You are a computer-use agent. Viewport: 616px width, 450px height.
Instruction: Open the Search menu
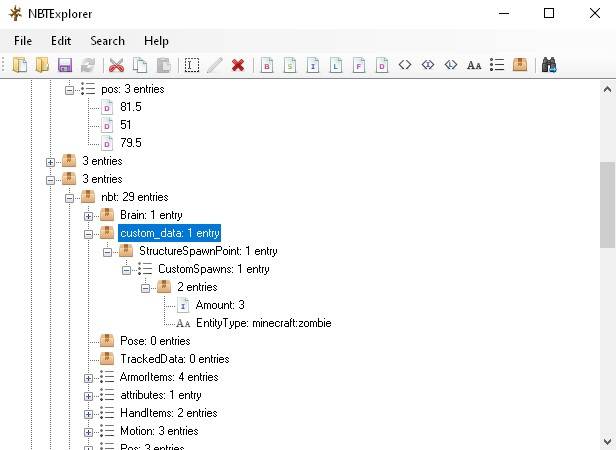tap(107, 41)
